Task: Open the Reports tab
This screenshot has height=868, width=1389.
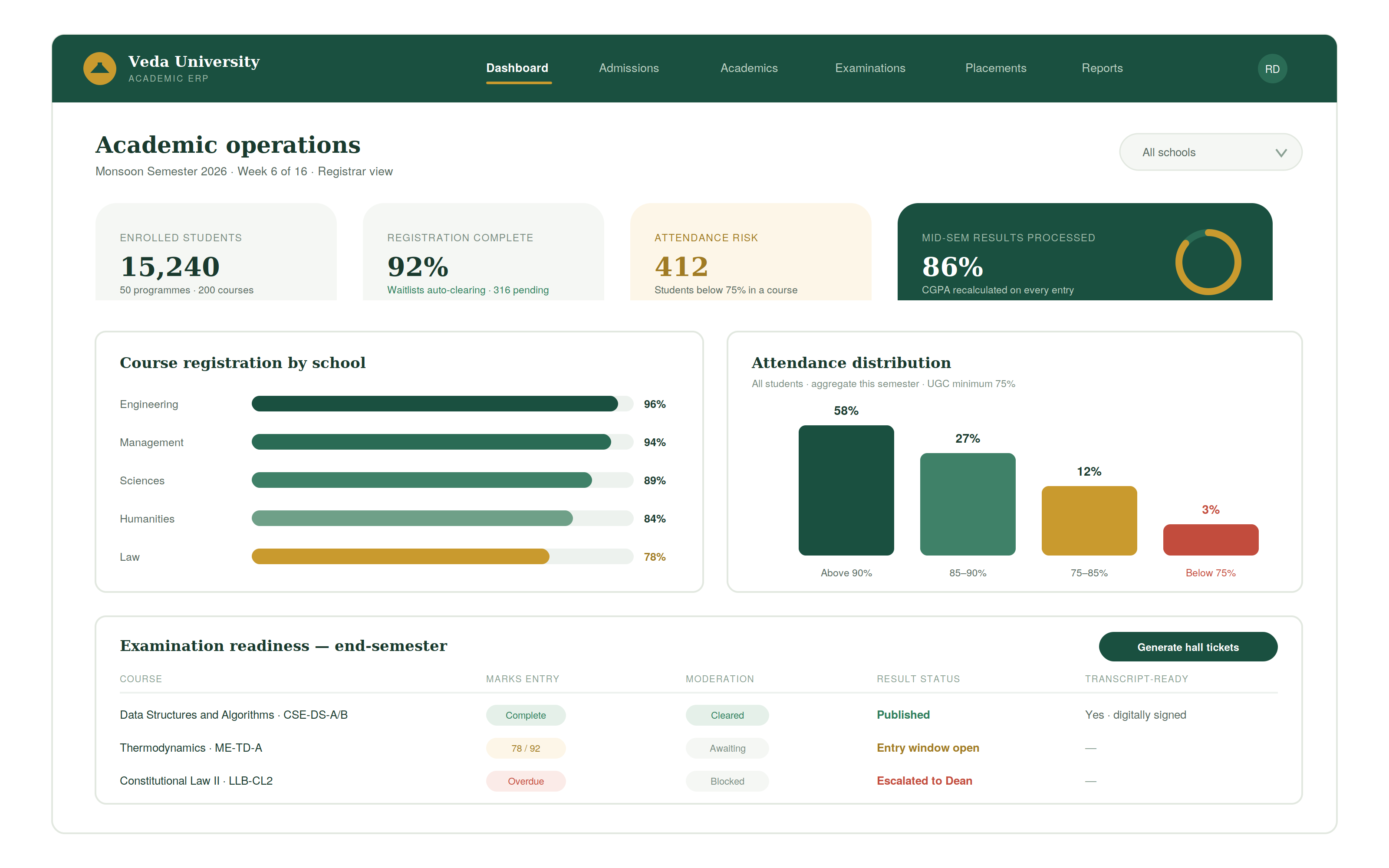Action: click(1102, 68)
